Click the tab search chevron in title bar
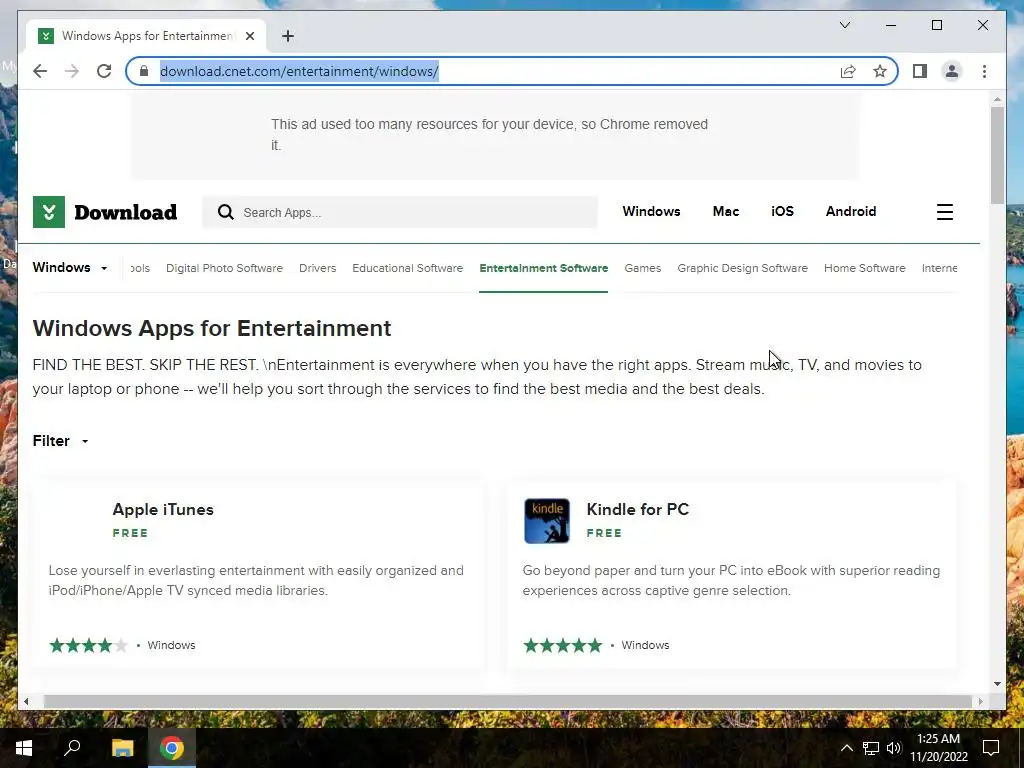 (844, 25)
